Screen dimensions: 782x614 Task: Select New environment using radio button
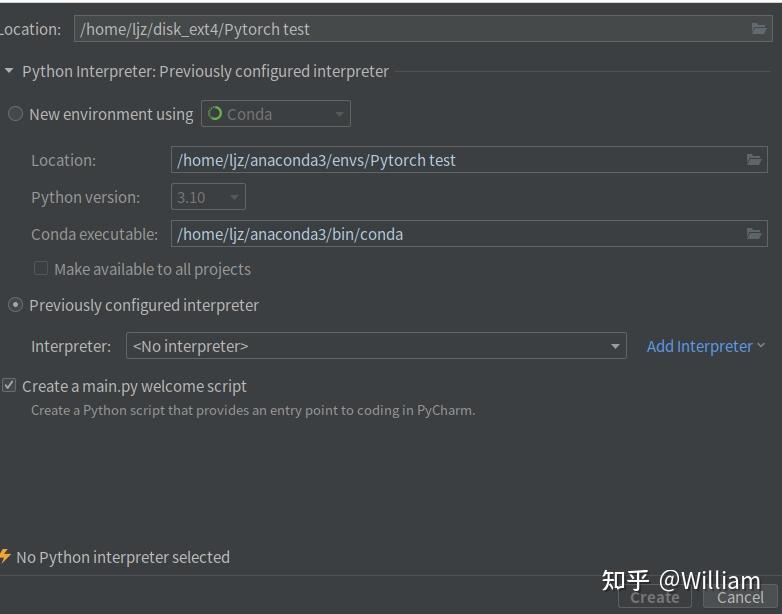(15, 114)
